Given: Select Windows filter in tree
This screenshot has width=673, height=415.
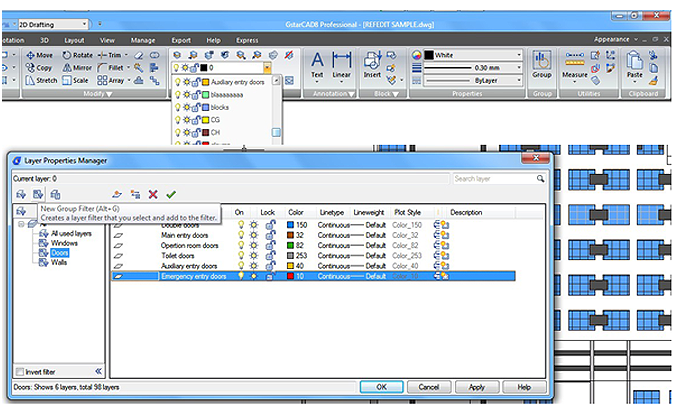Looking at the screenshot, I should (x=64, y=243).
